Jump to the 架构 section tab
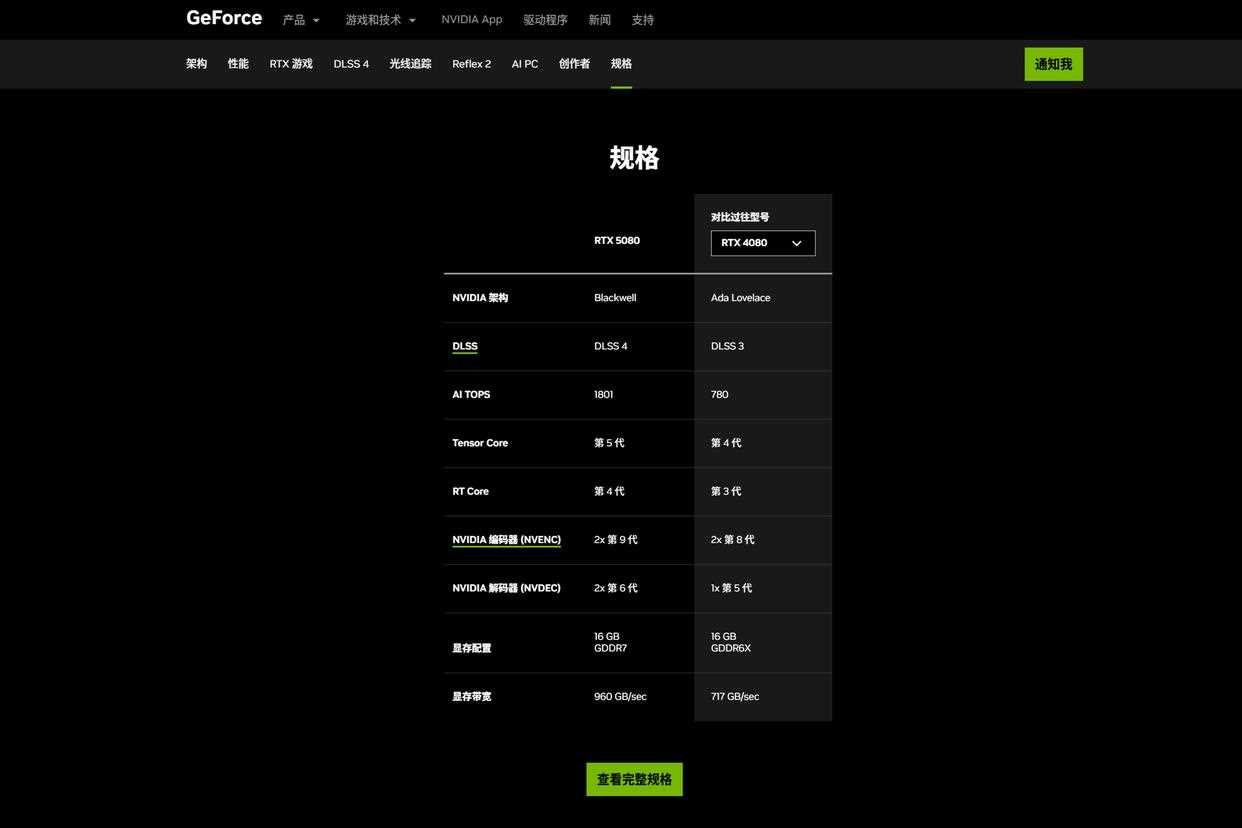 (x=196, y=64)
